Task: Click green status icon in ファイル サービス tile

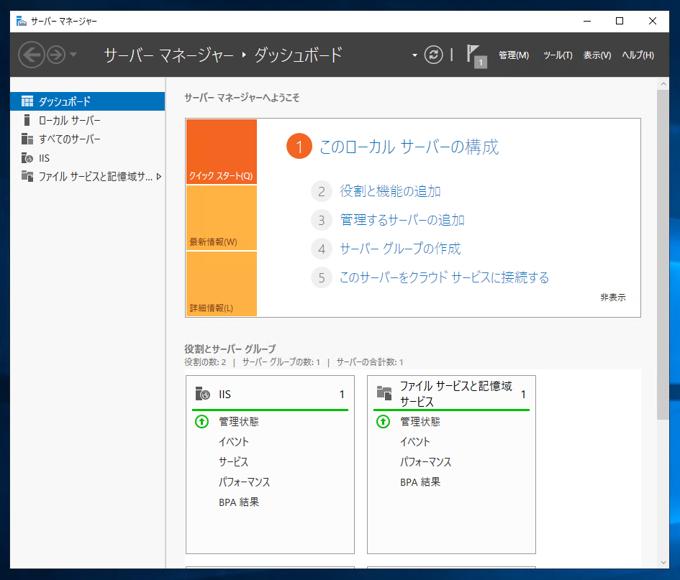Action: [383, 421]
